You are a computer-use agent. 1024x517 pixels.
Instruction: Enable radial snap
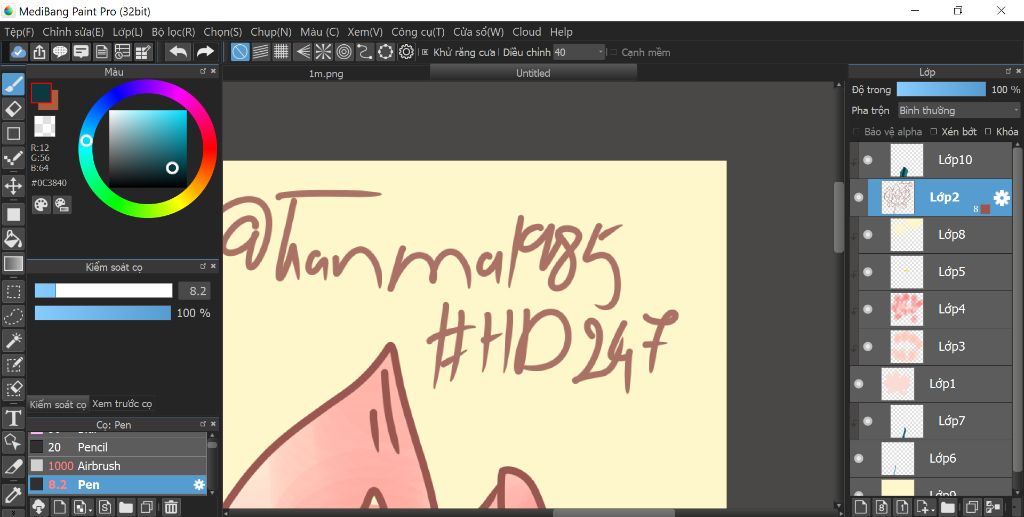pyautogui.click(x=323, y=52)
